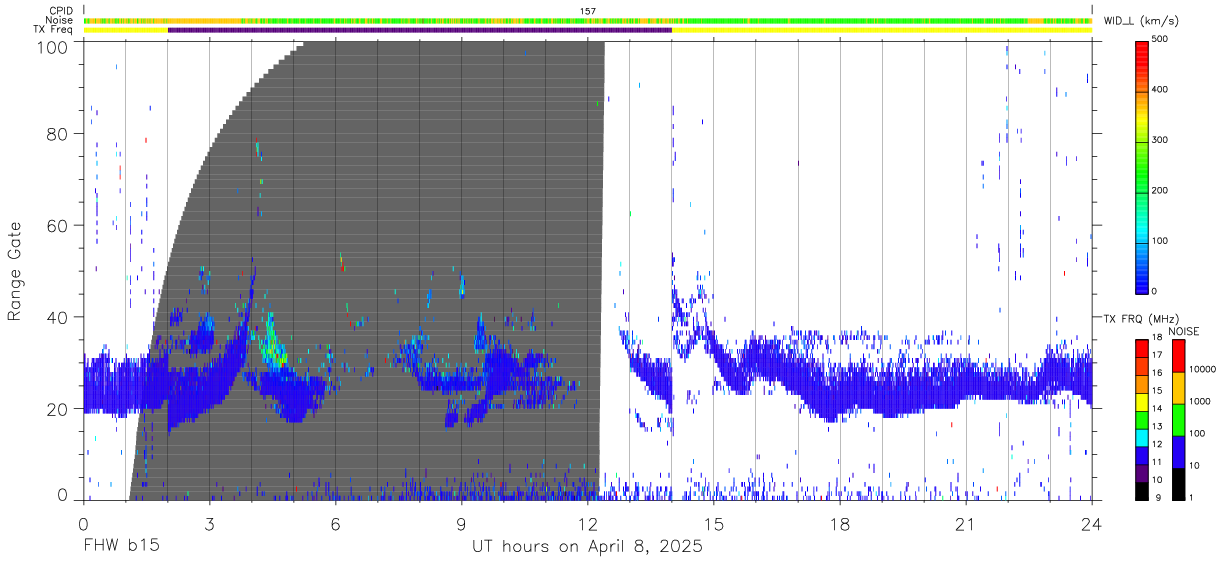Click the 18 tick on TX FRQ legend
The height and width of the screenshot is (567, 1228).
pos(1157,338)
